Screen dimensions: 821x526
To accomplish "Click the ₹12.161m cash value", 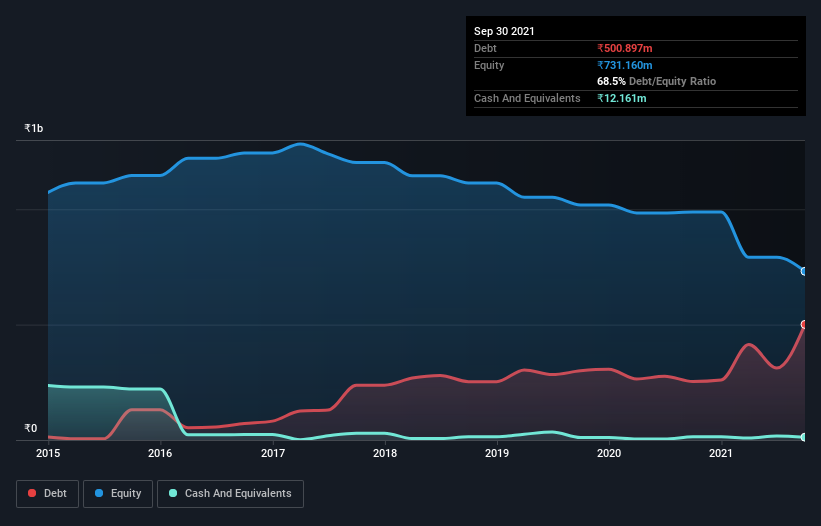I will 622,98.
